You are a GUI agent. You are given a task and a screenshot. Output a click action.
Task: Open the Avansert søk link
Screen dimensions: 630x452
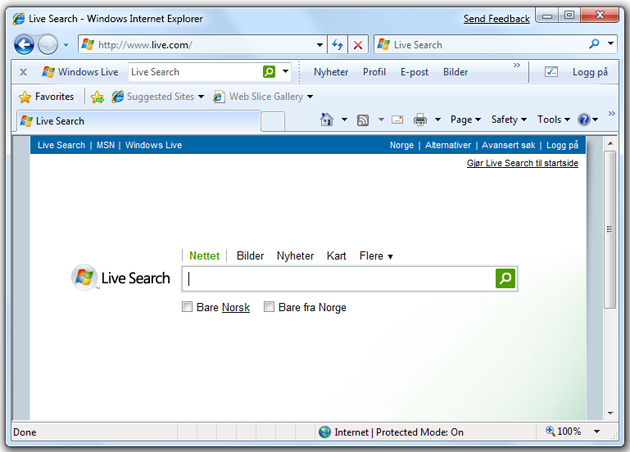coord(508,145)
